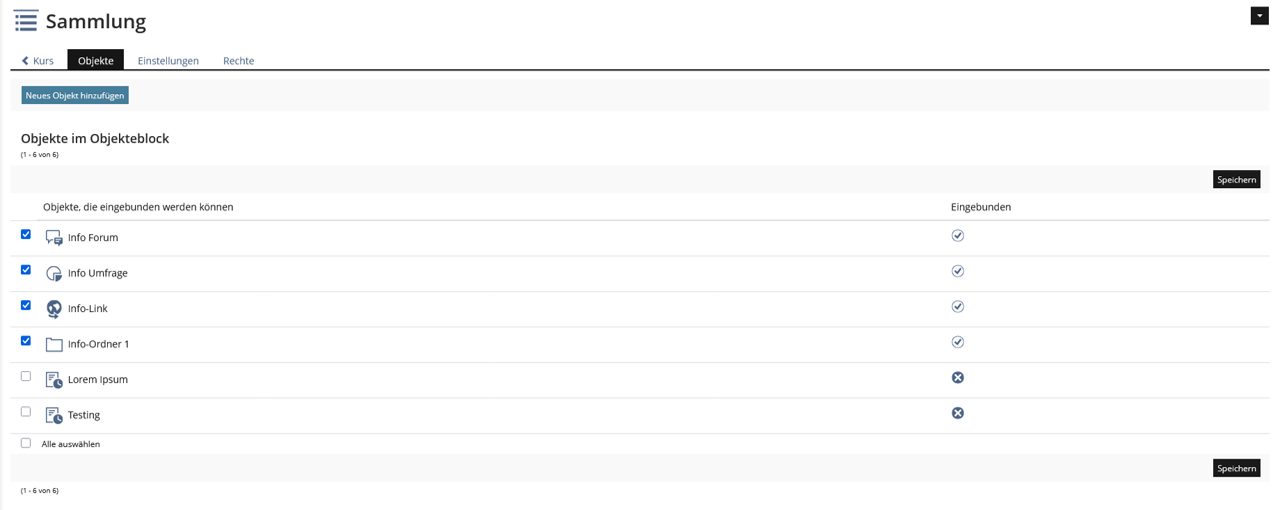1280x510 pixels.
Task: Click the Info Forum object icon
Action: click(54, 238)
